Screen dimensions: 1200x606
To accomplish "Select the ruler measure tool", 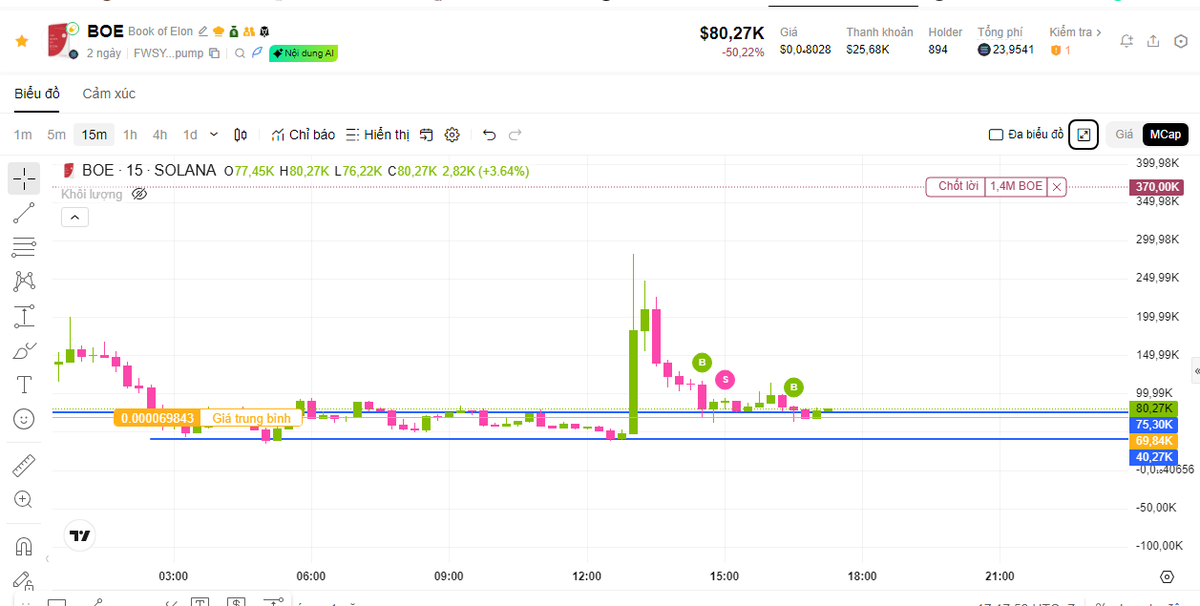I will click(24, 466).
